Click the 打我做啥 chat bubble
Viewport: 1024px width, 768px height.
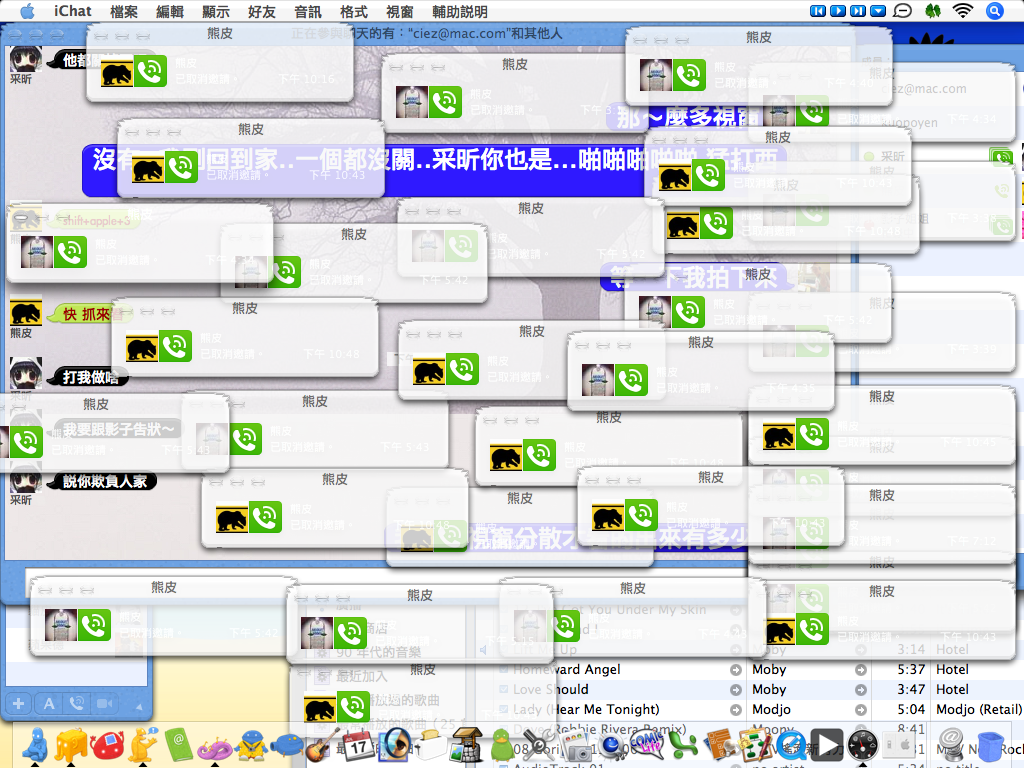pos(90,377)
